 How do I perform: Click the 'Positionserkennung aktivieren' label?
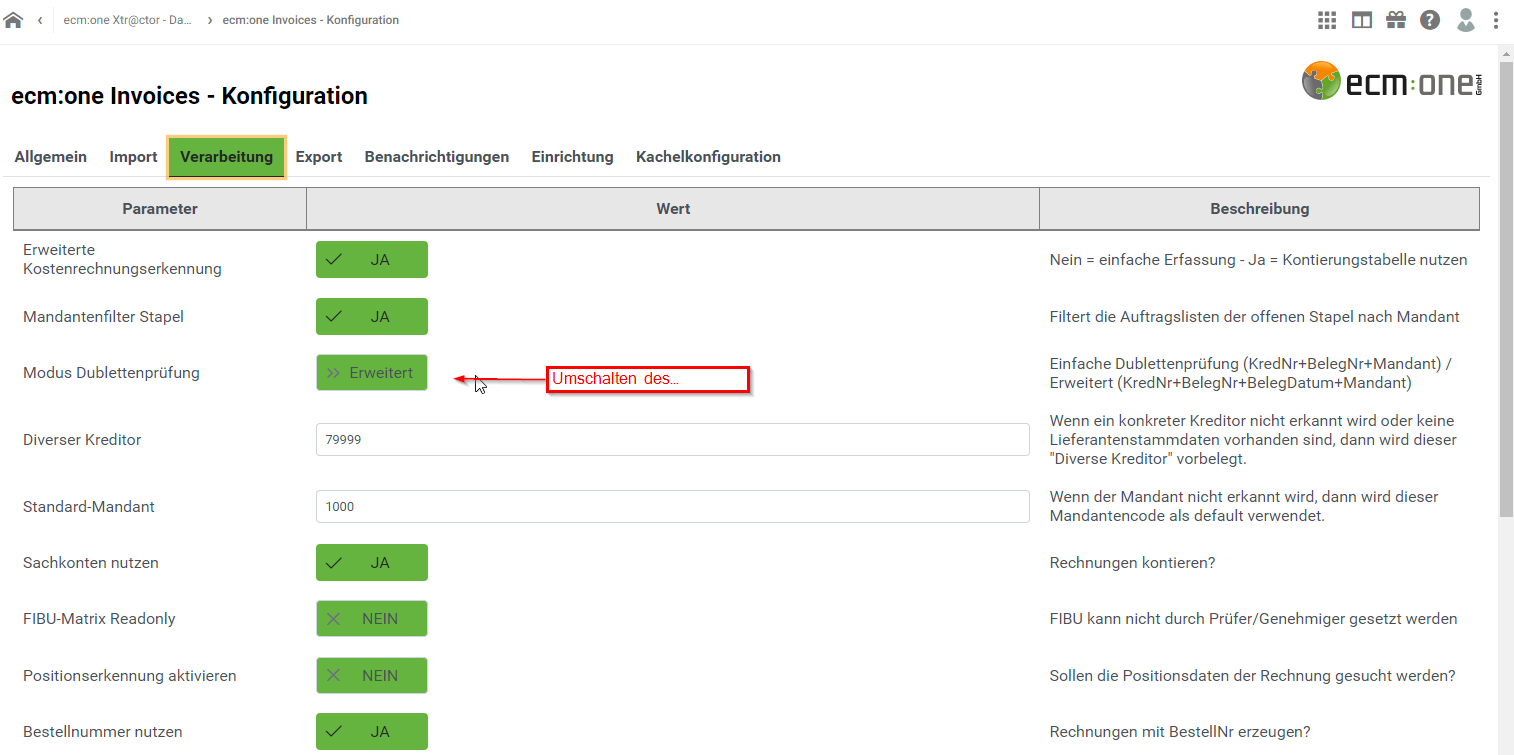(130, 676)
